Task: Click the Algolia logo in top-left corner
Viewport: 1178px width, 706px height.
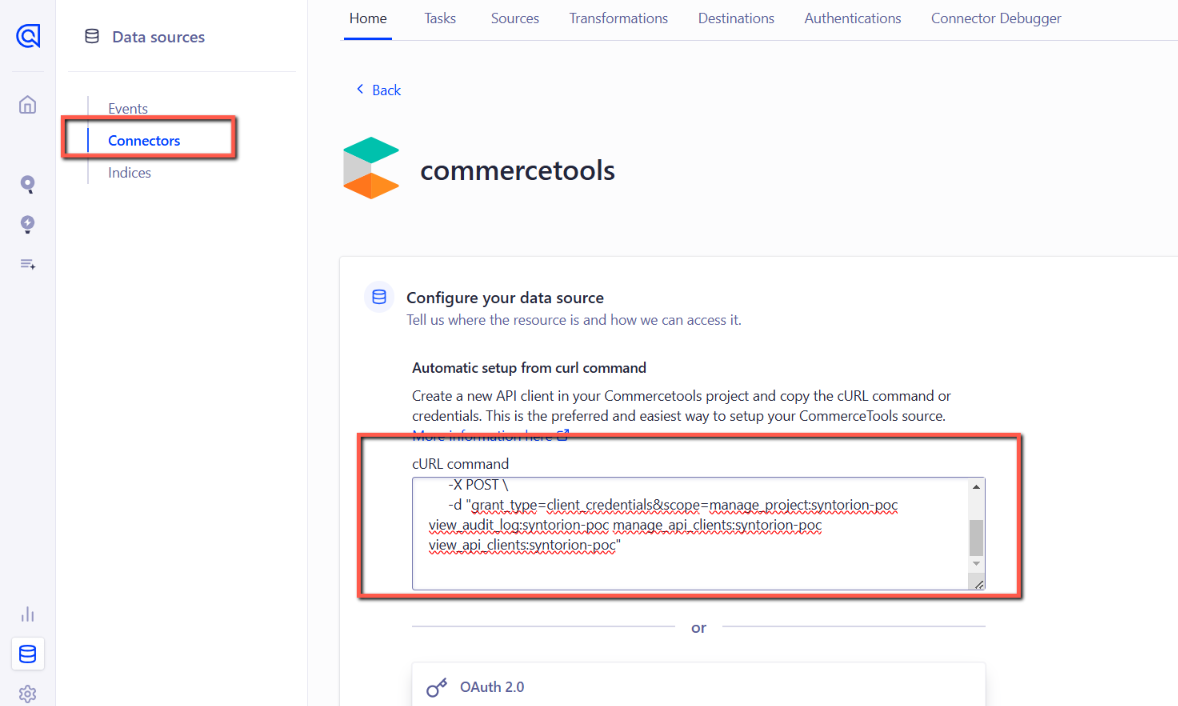Action: (27, 36)
